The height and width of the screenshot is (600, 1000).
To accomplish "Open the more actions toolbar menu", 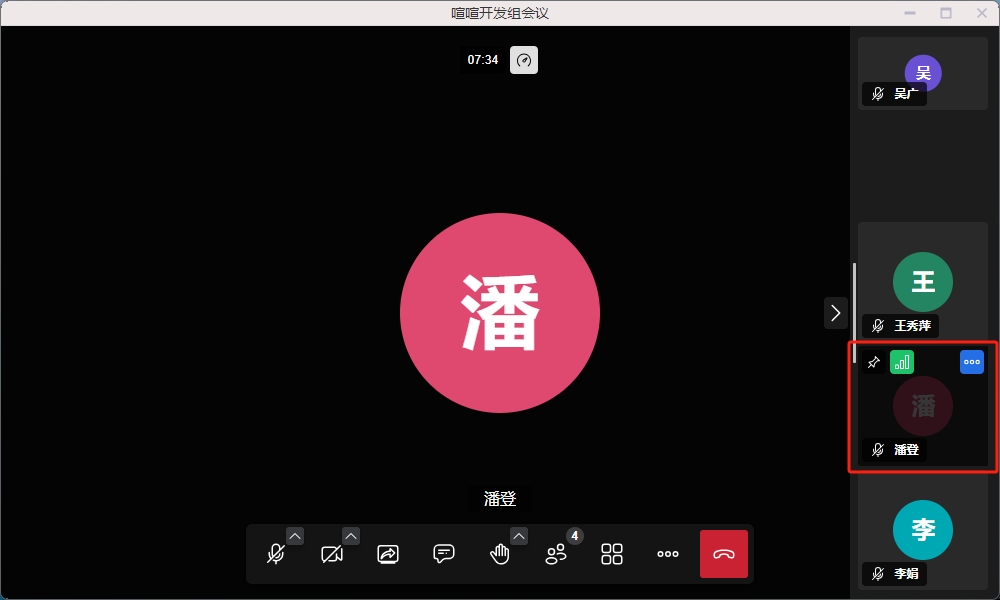I will (668, 554).
